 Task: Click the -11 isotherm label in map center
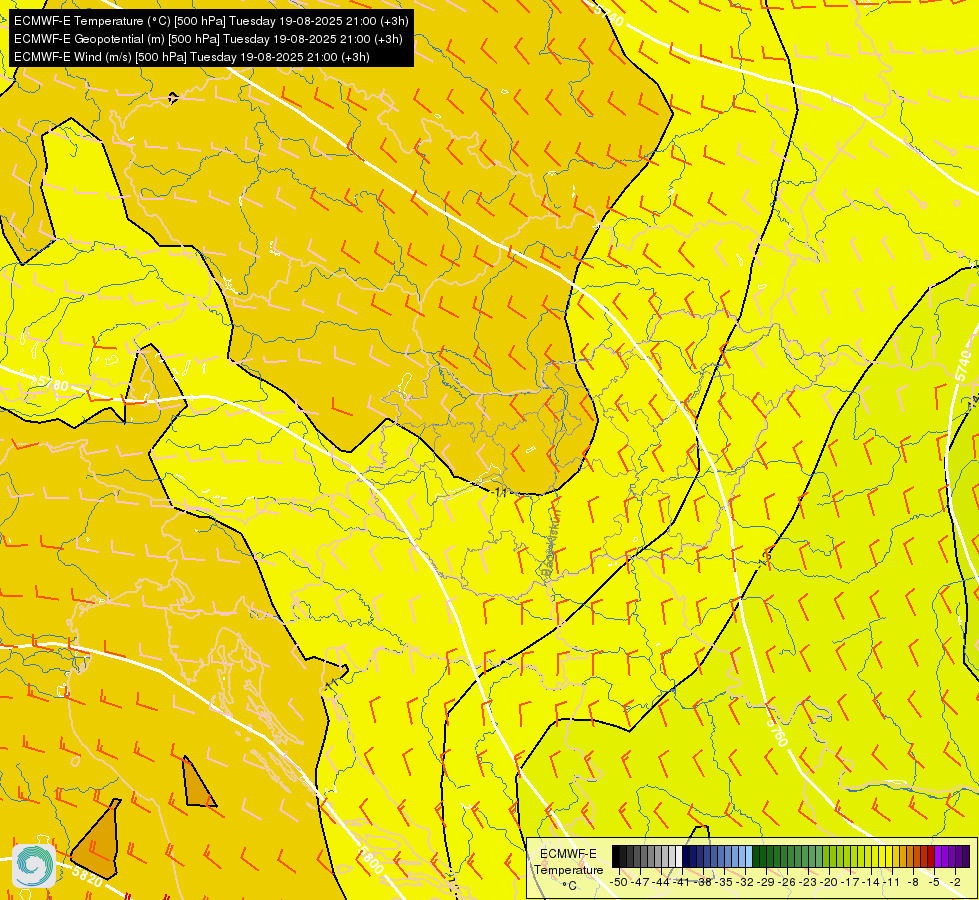click(x=499, y=492)
